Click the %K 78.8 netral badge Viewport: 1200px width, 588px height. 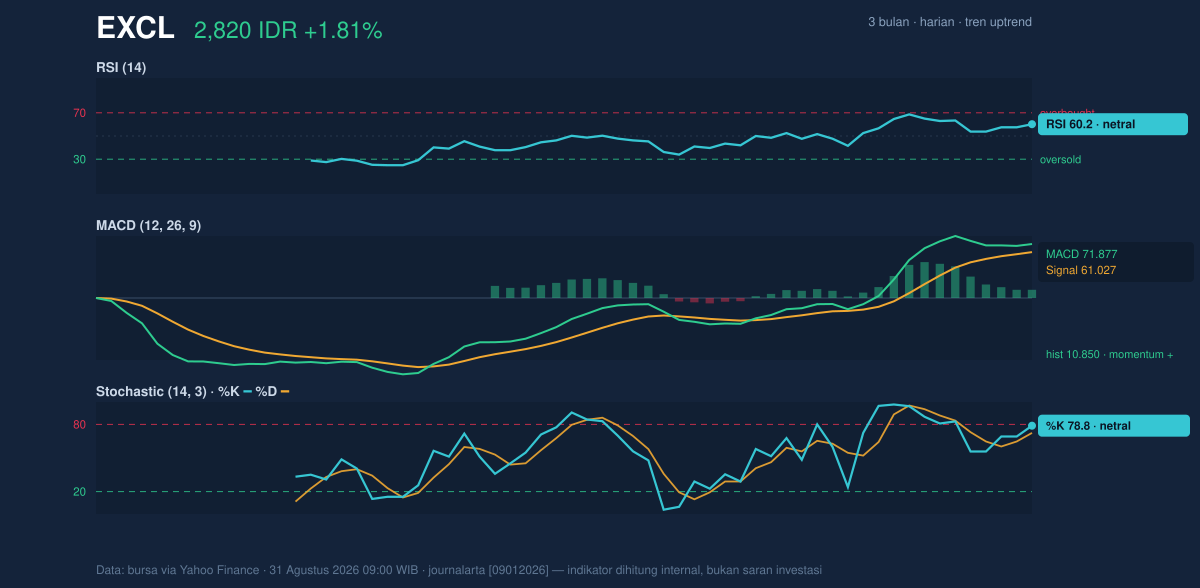pyautogui.click(x=1113, y=426)
